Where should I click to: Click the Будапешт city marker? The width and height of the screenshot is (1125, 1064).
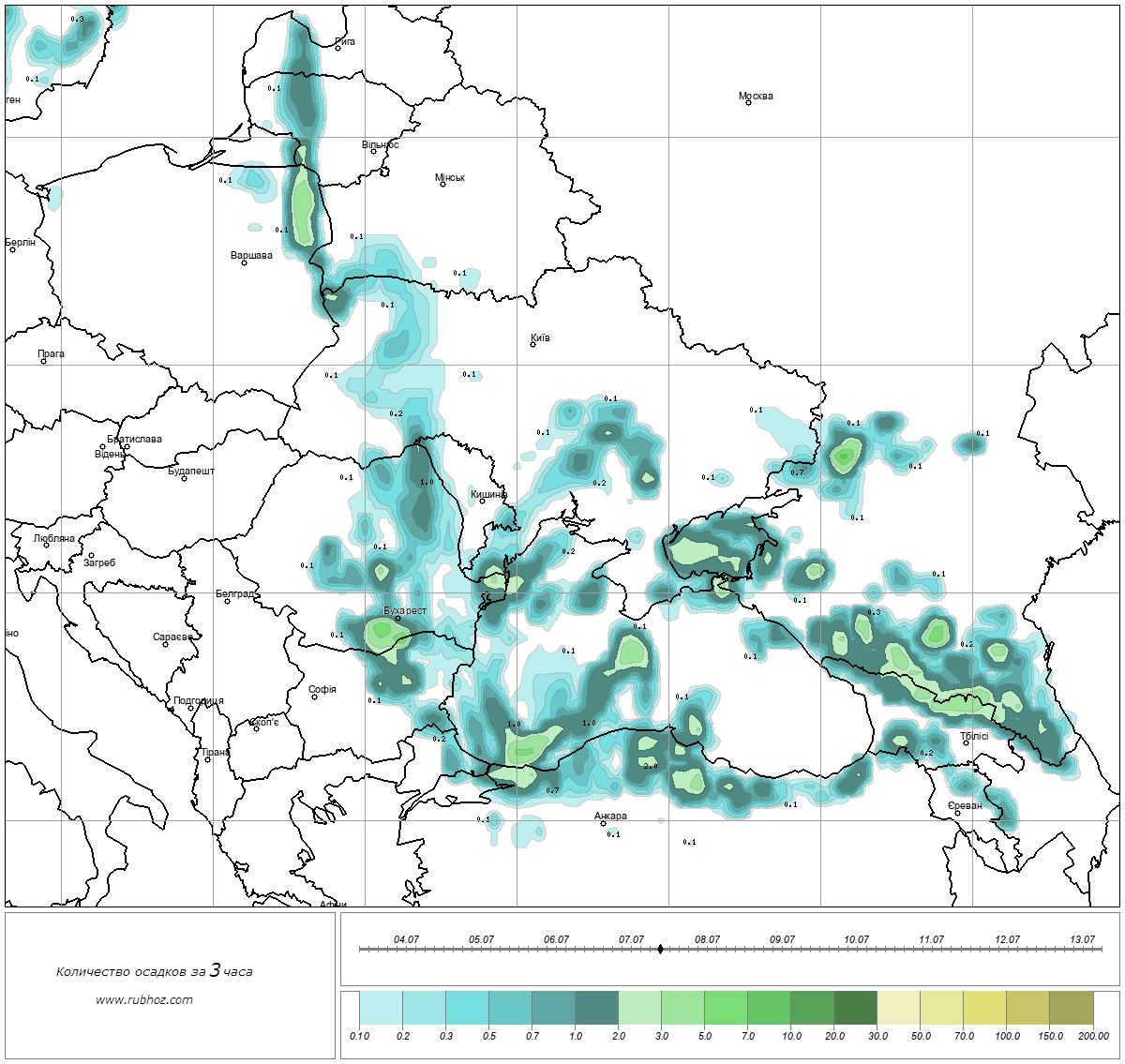pyautogui.click(x=184, y=478)
